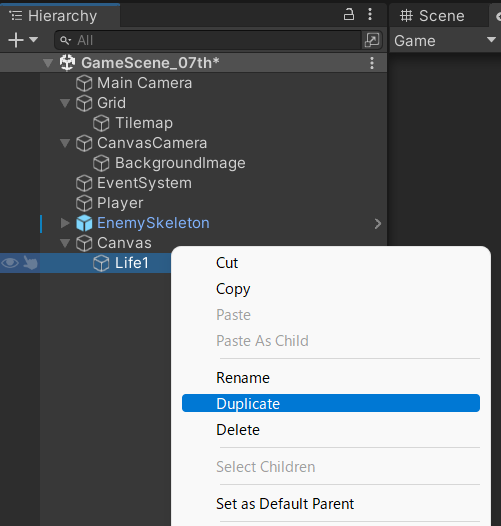Switch to the Hierarchy tab
Image resolution: width=501 pixels, height=526 pixels.
pyautogui.click(x=60, y=16)
